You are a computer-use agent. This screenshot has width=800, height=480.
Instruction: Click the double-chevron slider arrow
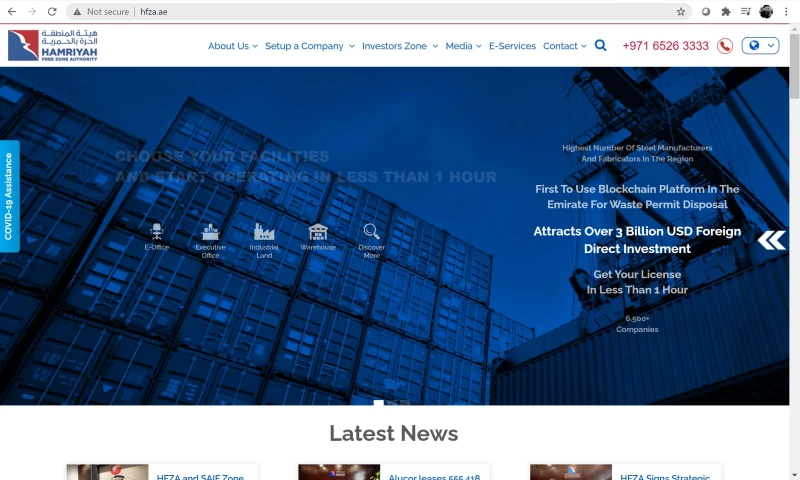tap(771, 240)
